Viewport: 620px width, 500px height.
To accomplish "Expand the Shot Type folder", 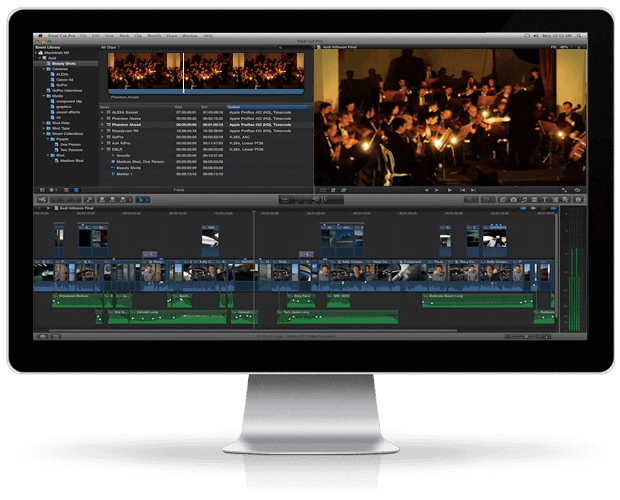I will pos(44,128).
